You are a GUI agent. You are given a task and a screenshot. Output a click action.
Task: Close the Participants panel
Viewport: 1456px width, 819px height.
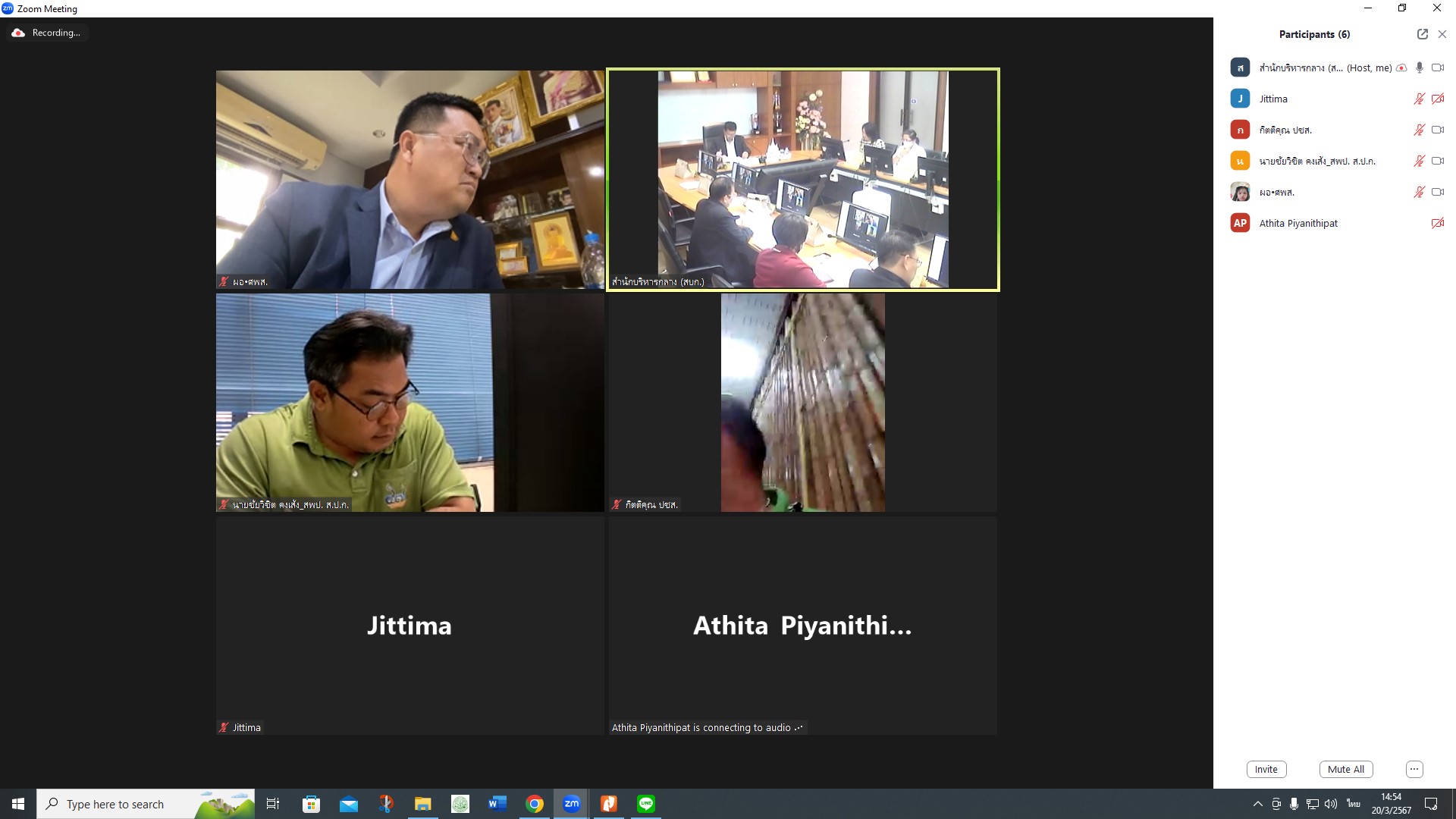point(1442,34)
